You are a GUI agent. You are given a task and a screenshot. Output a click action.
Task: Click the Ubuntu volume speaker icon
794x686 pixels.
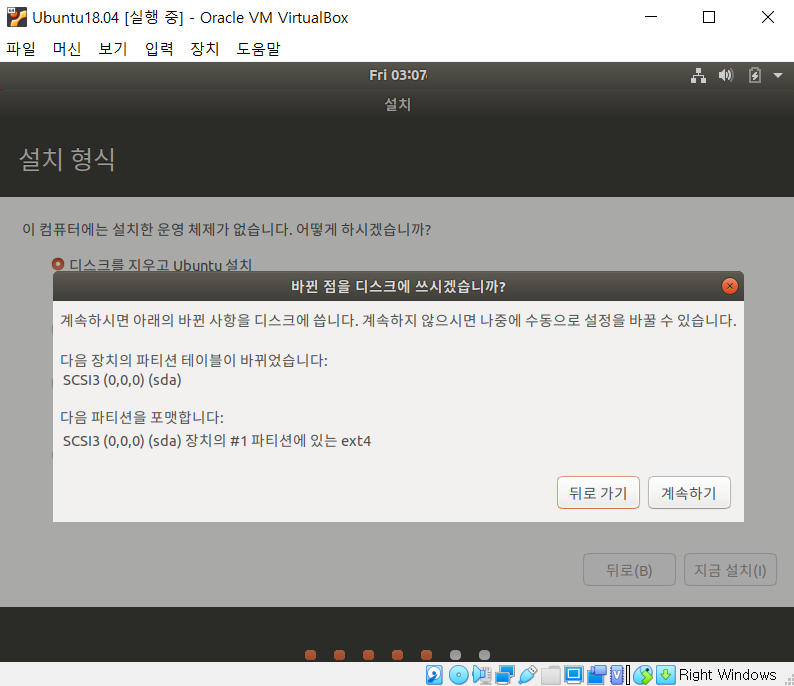[x=726, y=75]
